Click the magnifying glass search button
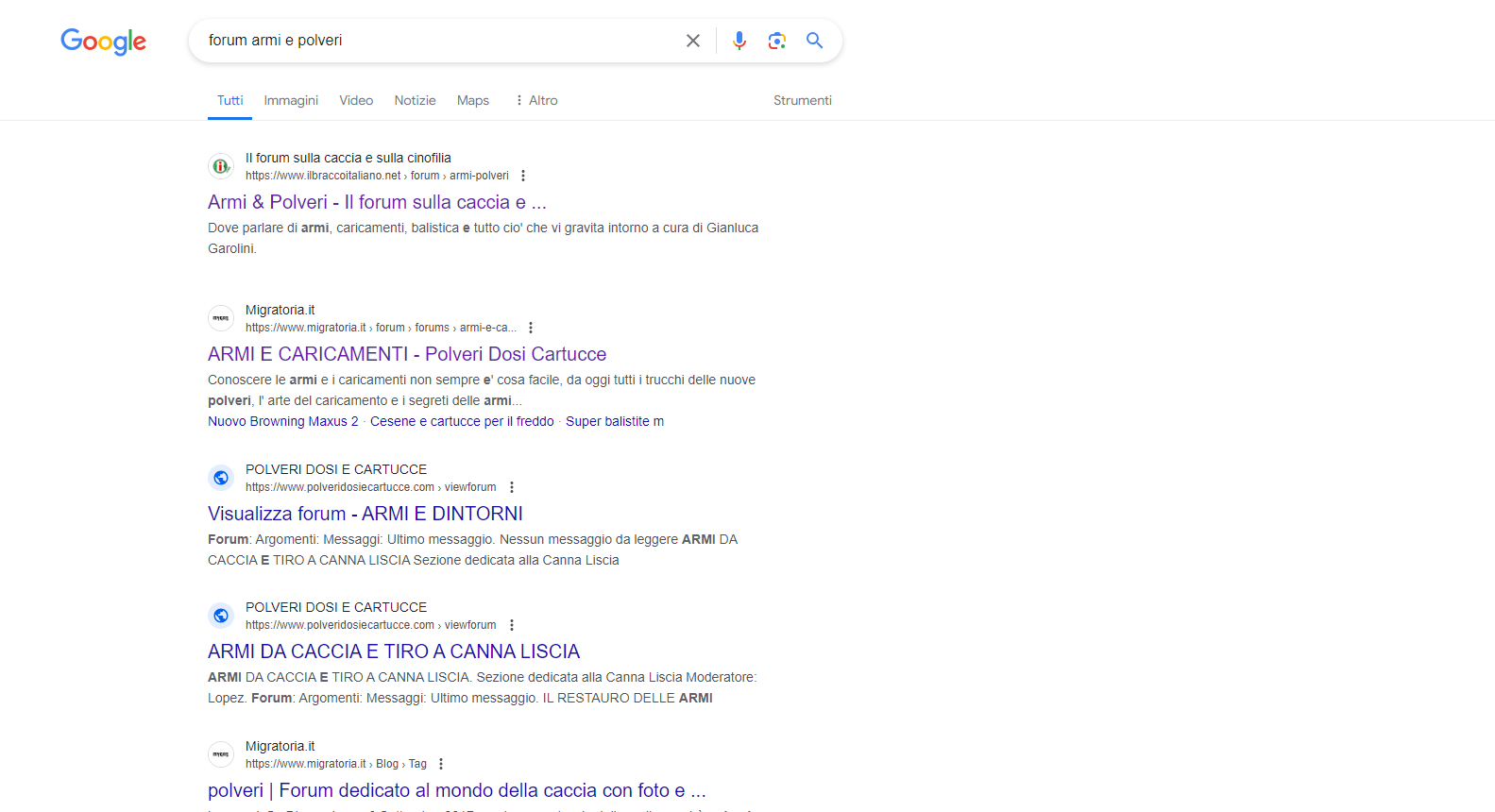This screenshot has width=1495, height=812. click(814, 41)
